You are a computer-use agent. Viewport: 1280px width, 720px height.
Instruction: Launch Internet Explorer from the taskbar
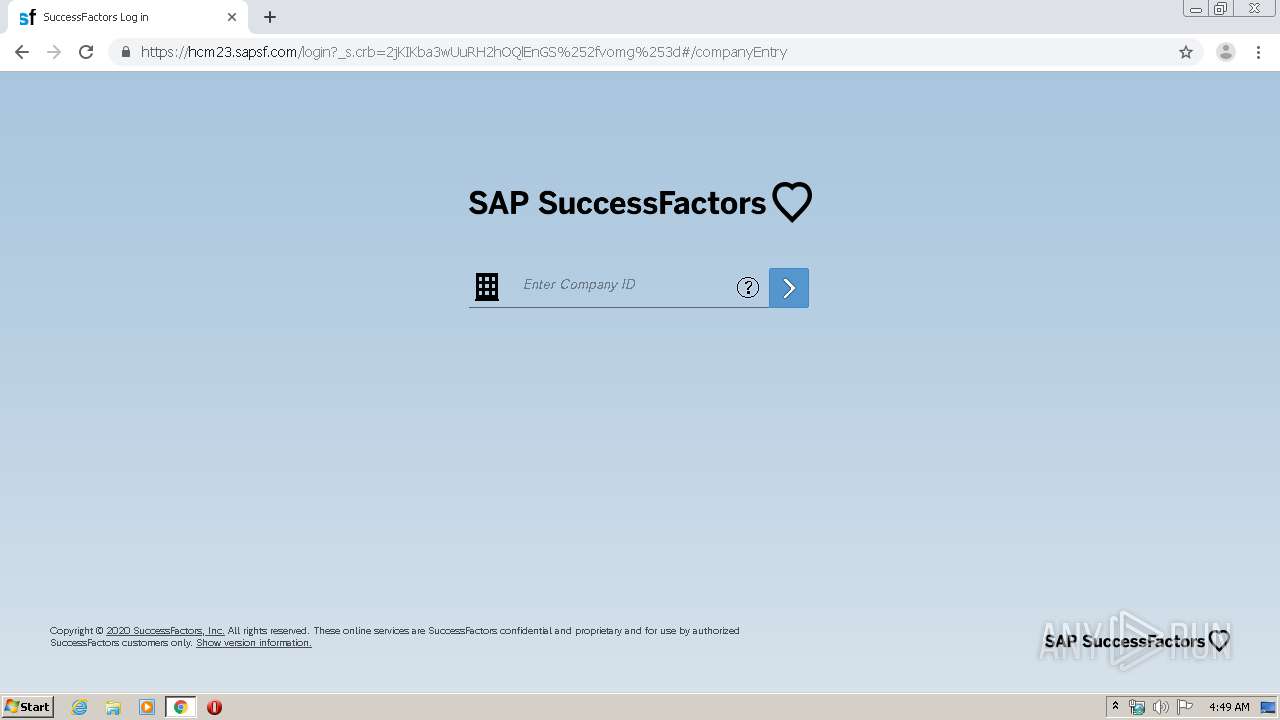click(x=80, y=707)
